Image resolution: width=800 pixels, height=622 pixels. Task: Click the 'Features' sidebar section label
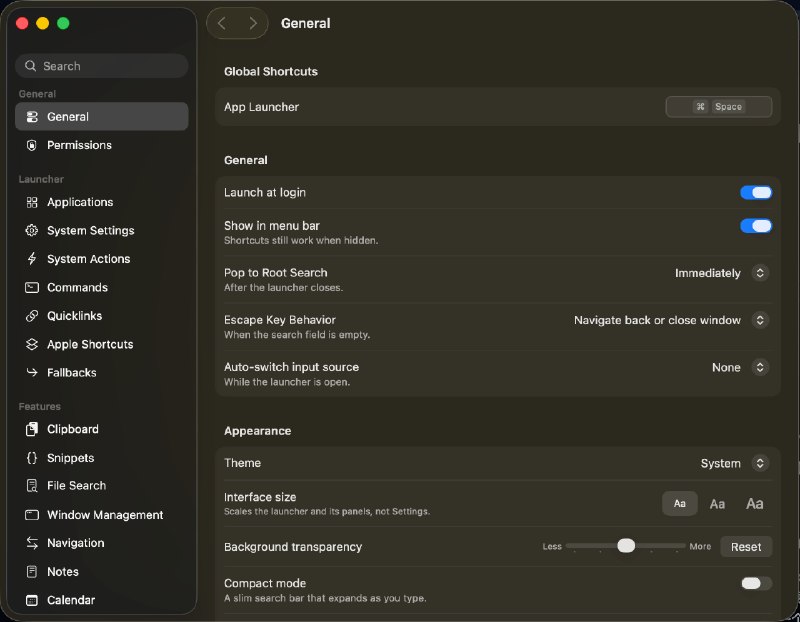click(x=40, y=407)
